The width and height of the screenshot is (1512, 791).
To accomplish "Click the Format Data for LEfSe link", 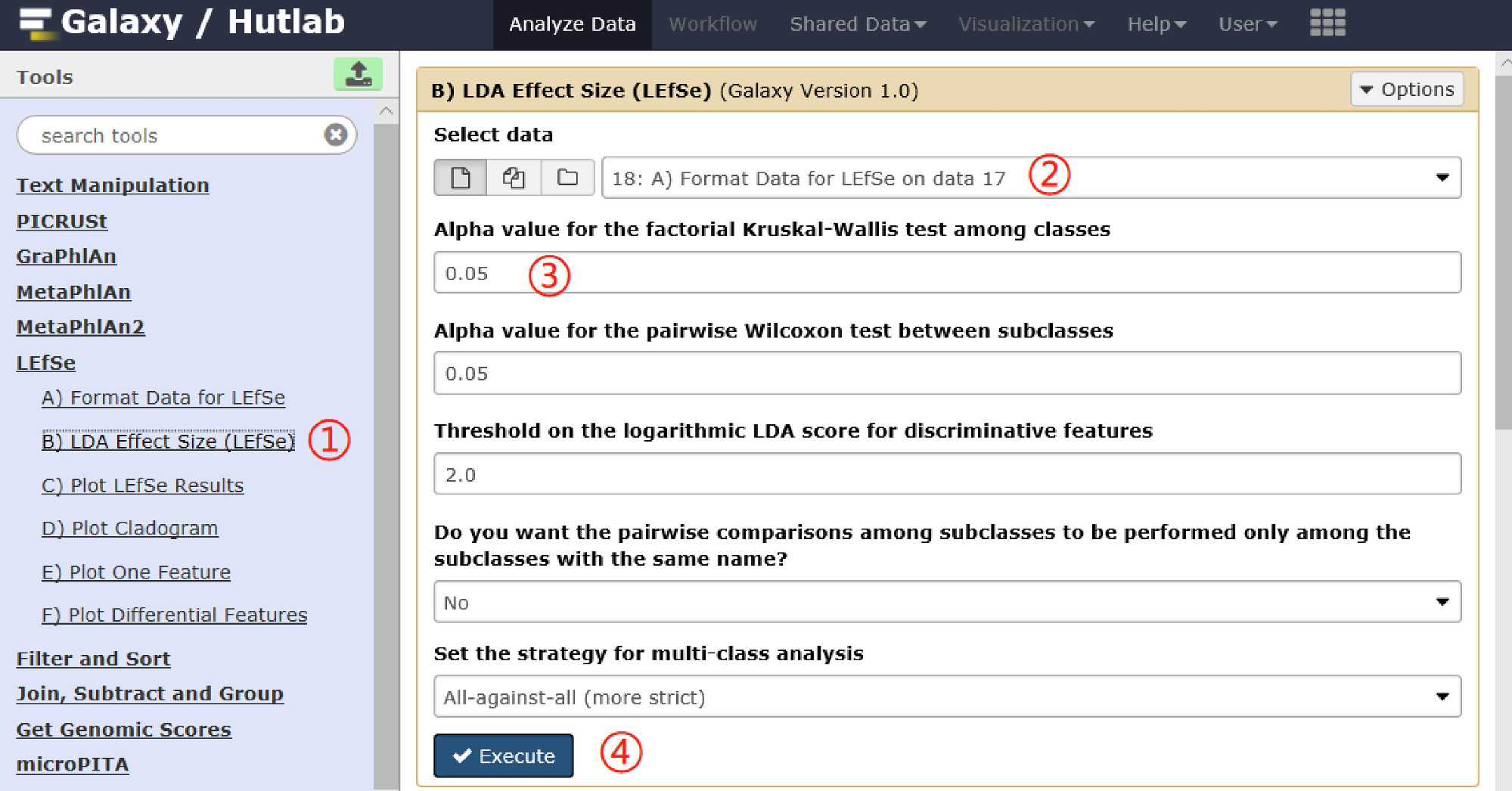I will click(x=163, y=398).
